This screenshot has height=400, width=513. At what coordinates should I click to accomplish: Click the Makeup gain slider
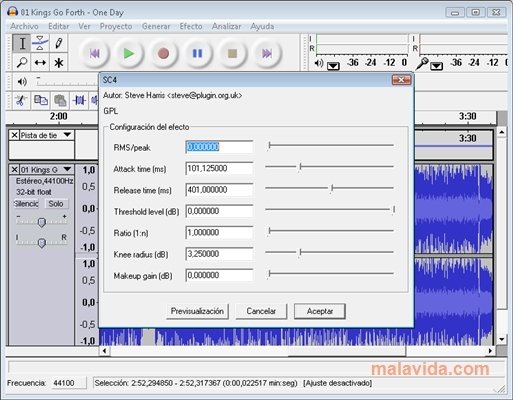click(330, 274)
